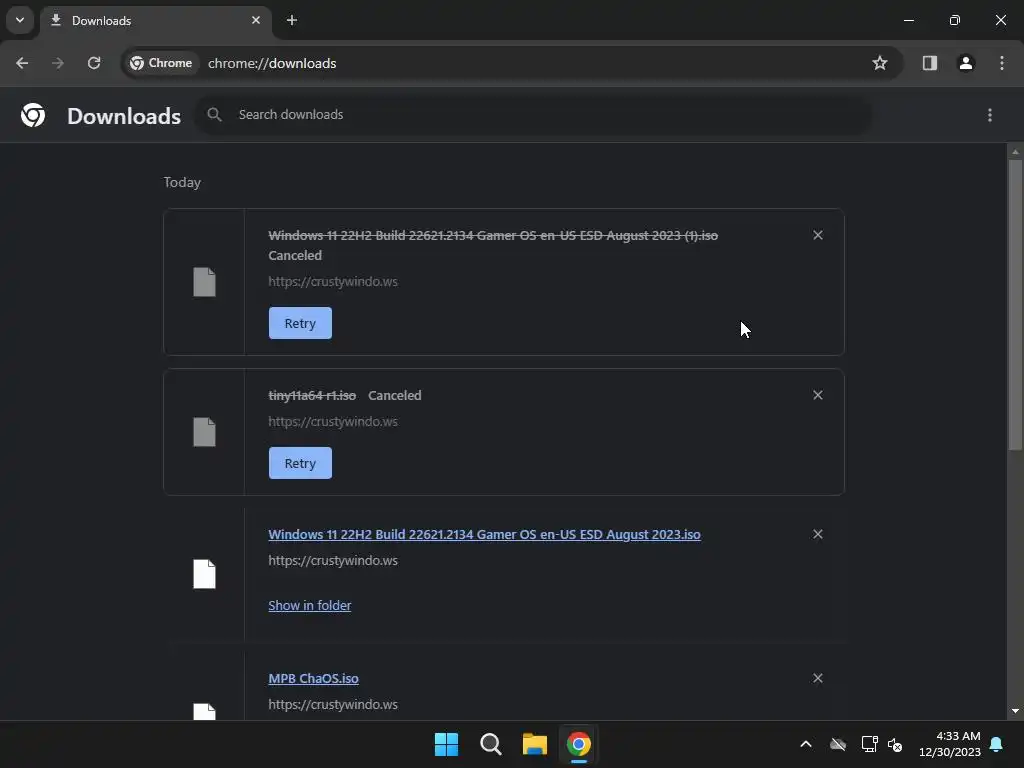Image resolution: width=1024 pixels, height=768 pixels.
Task: Open the side panel icon
Action: 929,63
